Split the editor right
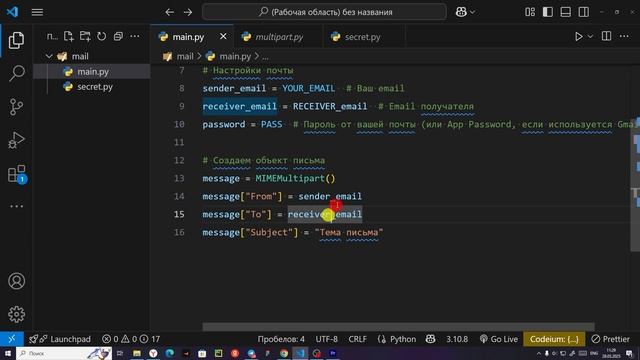 [607, 36]
